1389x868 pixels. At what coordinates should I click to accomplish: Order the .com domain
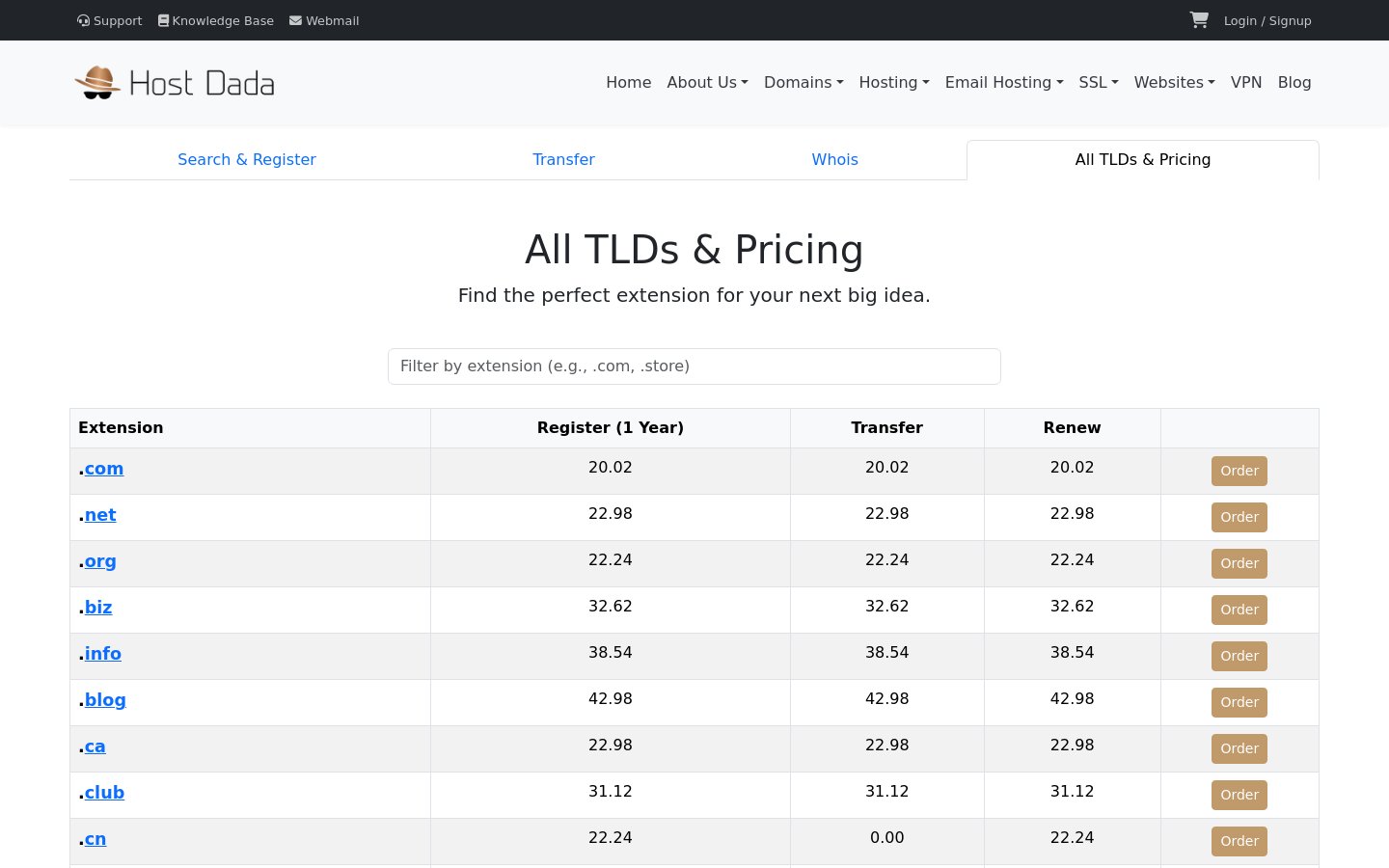click(x=1239, y=471)
